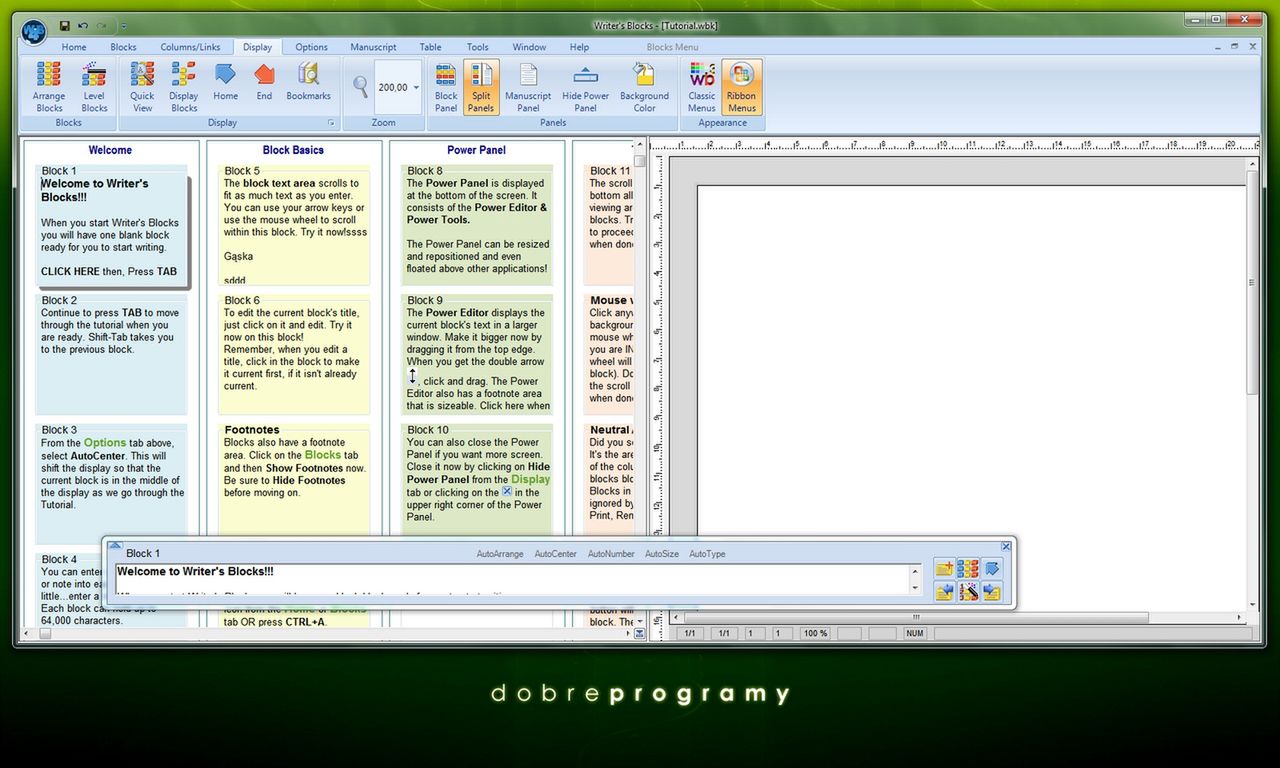Close the Power Panel with its X
Image resolution: width=1280 pixels, height=768 pixels.
(x=1006, y=546)
